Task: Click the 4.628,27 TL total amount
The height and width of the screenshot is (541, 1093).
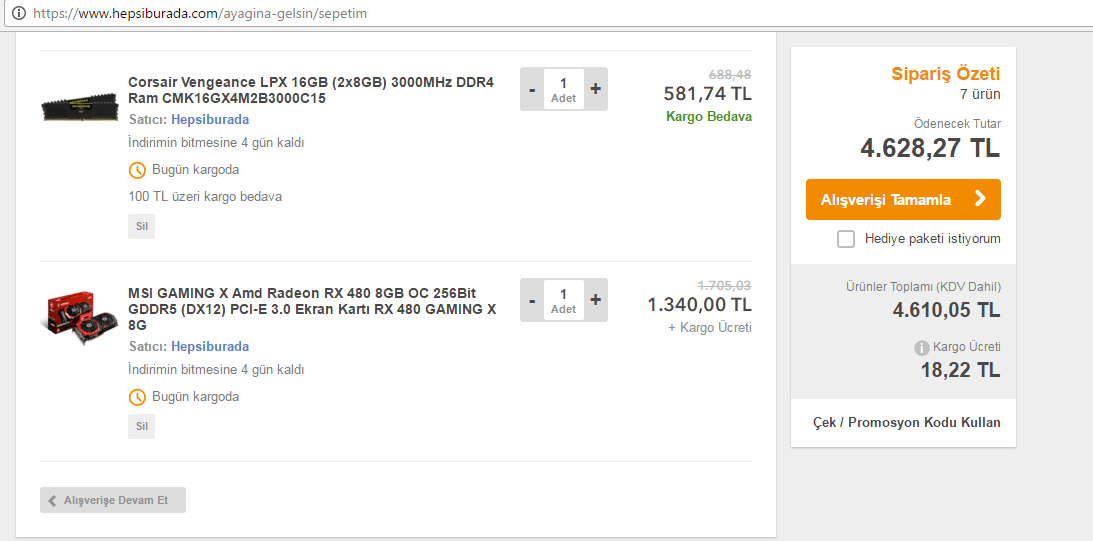Action: (930, 148)
